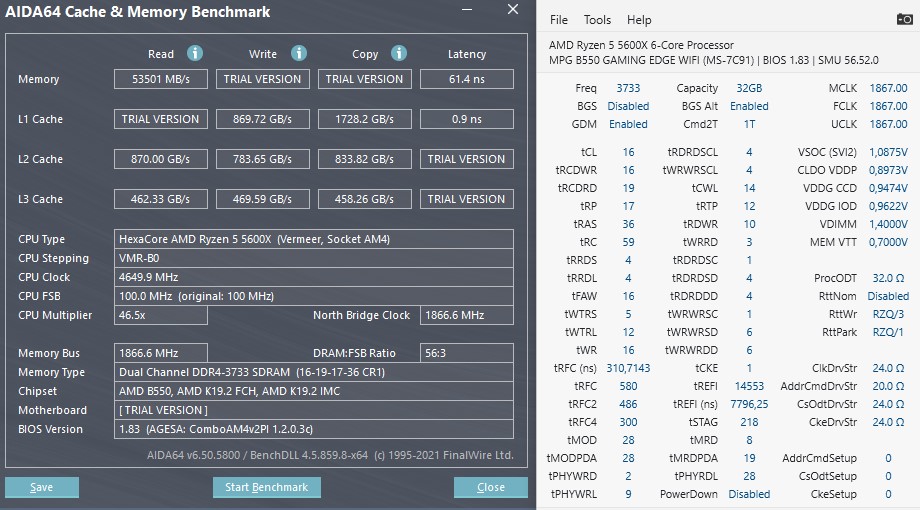Click the L2 Cache Write 783.65 GB/s field
This screenshot has width=920, height=510.
(x=263, y=159)
